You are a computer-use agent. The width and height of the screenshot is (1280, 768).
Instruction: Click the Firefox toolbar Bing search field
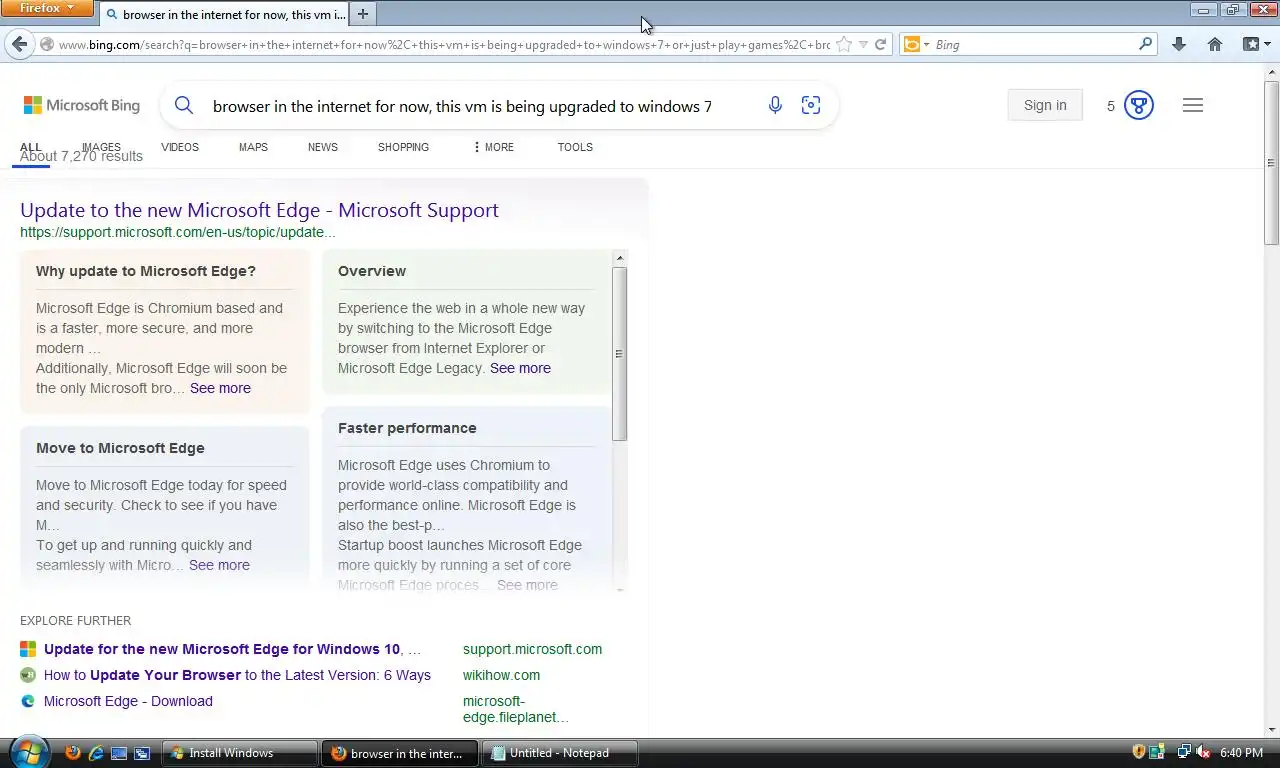pos(1034,44)
